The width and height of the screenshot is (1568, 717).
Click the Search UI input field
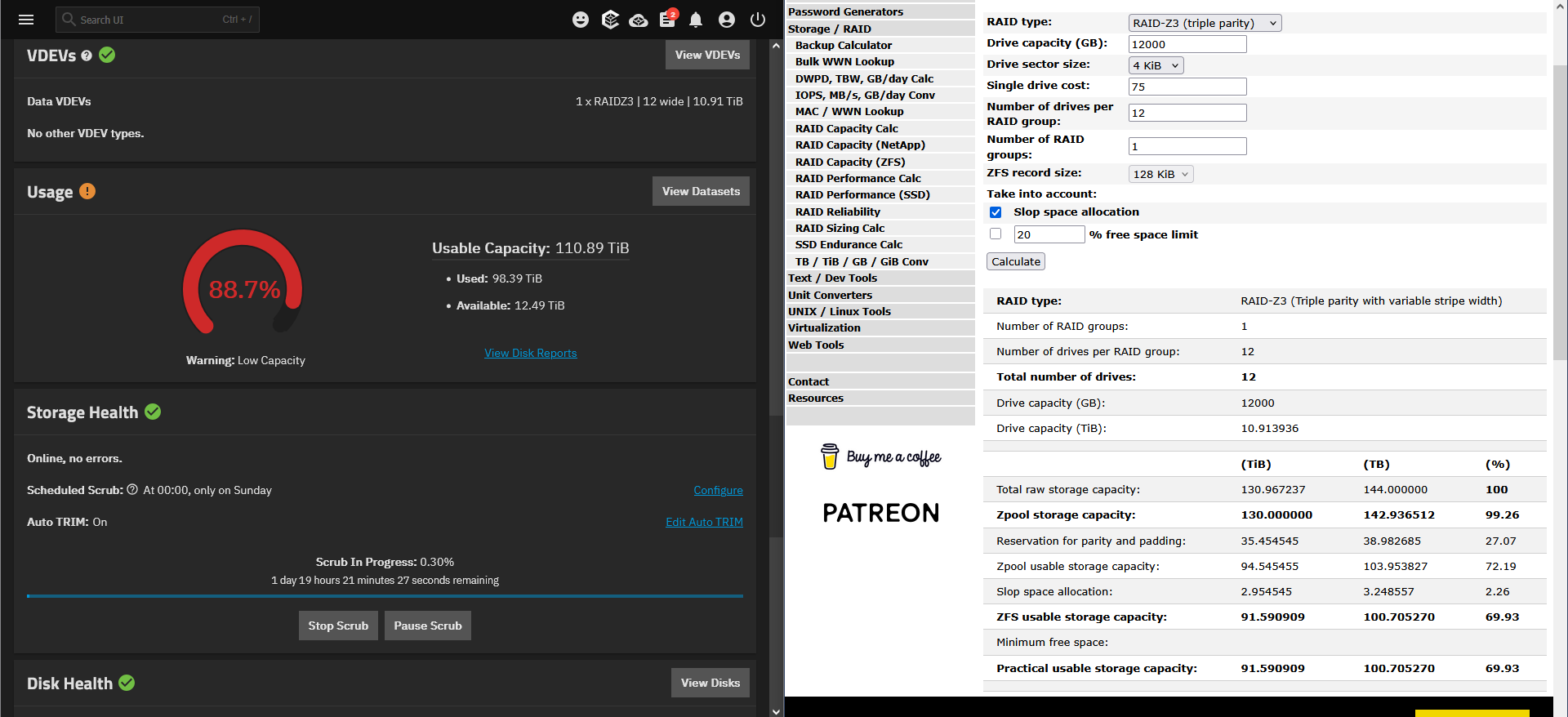[x=158, y=20]
